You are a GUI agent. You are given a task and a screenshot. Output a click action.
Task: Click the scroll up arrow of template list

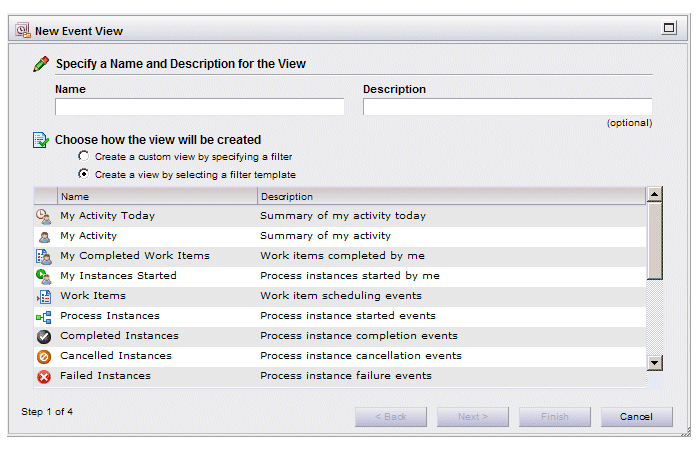click(x=655, y=194)
